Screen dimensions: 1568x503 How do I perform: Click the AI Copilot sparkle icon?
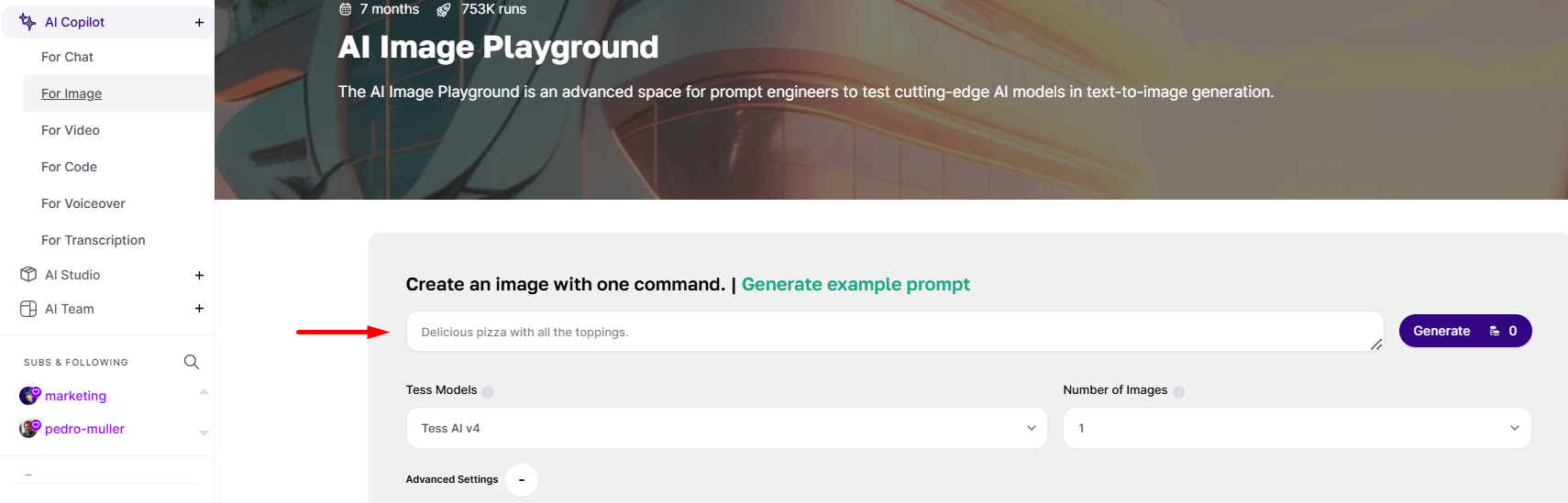click(x=28, y=21)
